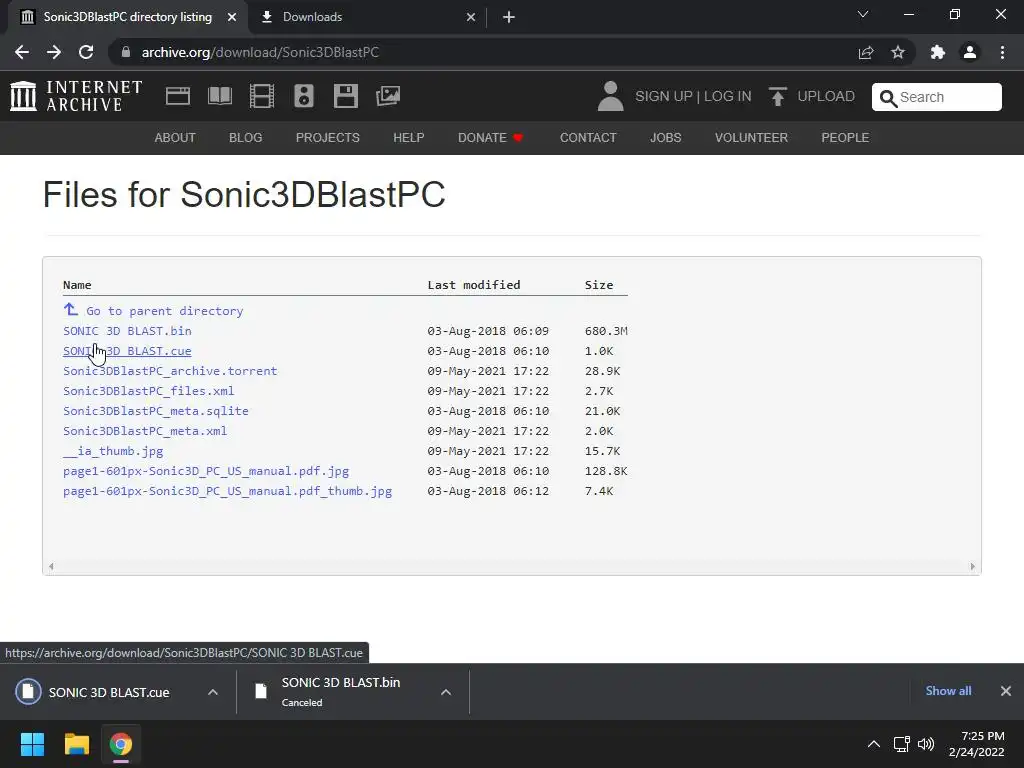The width and height of the screenshot is (1024, 768).
Task: Click right arrow of horizontal scrollbar
Action: (x=972, y=566)
